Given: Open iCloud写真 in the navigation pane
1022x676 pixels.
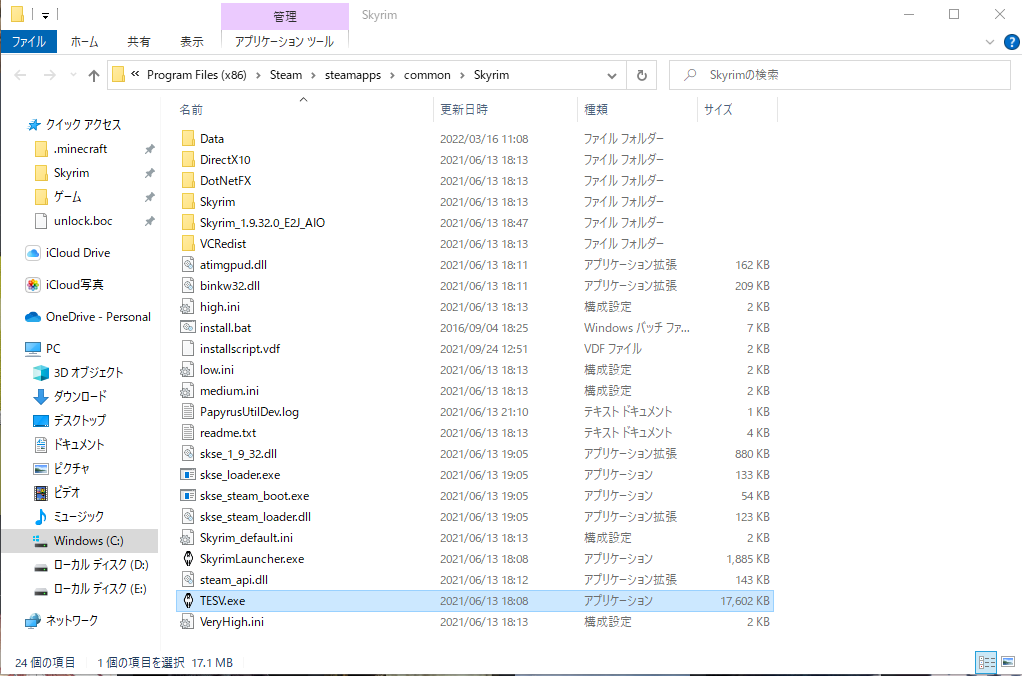Looking at the screenshot, I should tap(65, 285).
